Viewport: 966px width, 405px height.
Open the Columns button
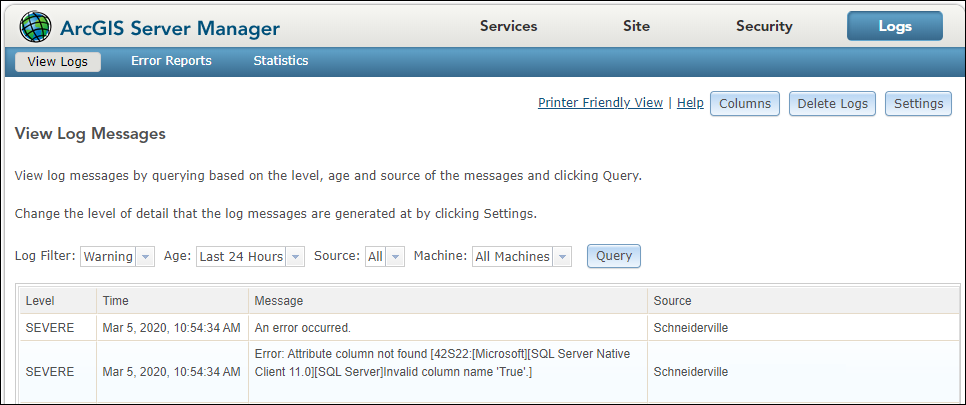click(745, 104)
